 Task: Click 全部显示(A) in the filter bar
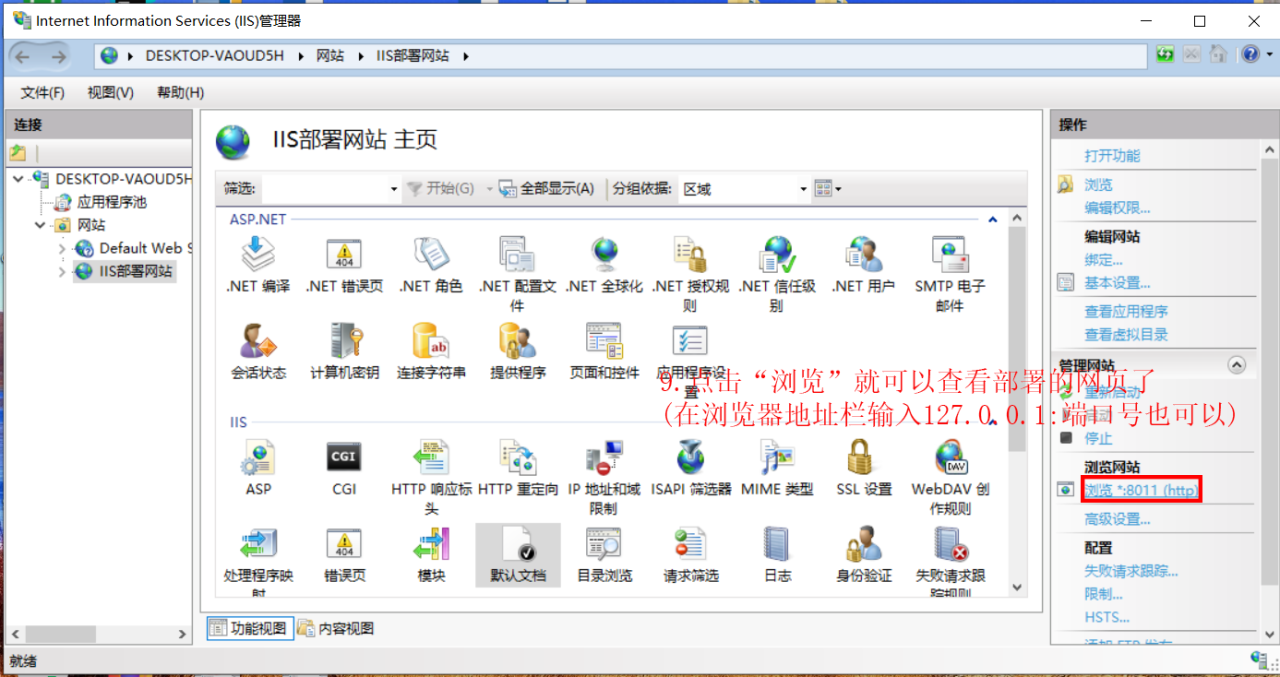pyautogui.click(x=546, y=188)
